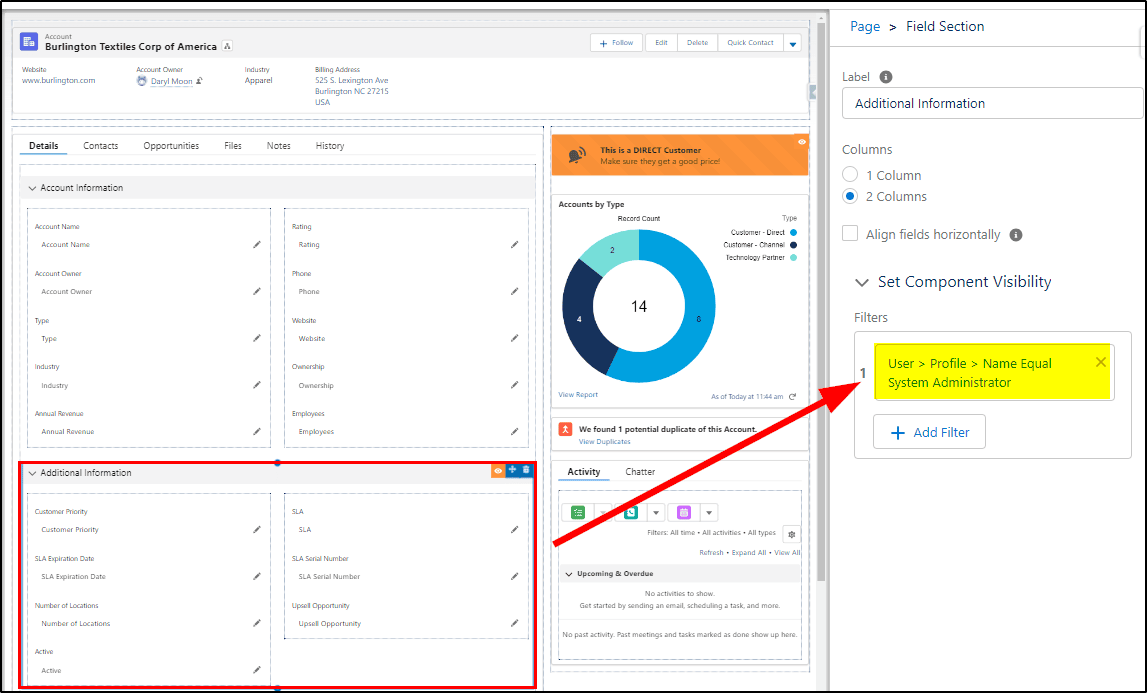Viewport: 1147px width, 693px height.
Task: Open the activity timeline gear settings
Action: tap(791, 534)
